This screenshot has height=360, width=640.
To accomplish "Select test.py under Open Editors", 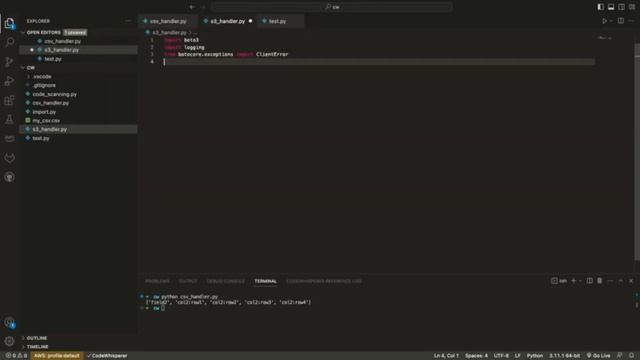I will [x=53, y=59].
